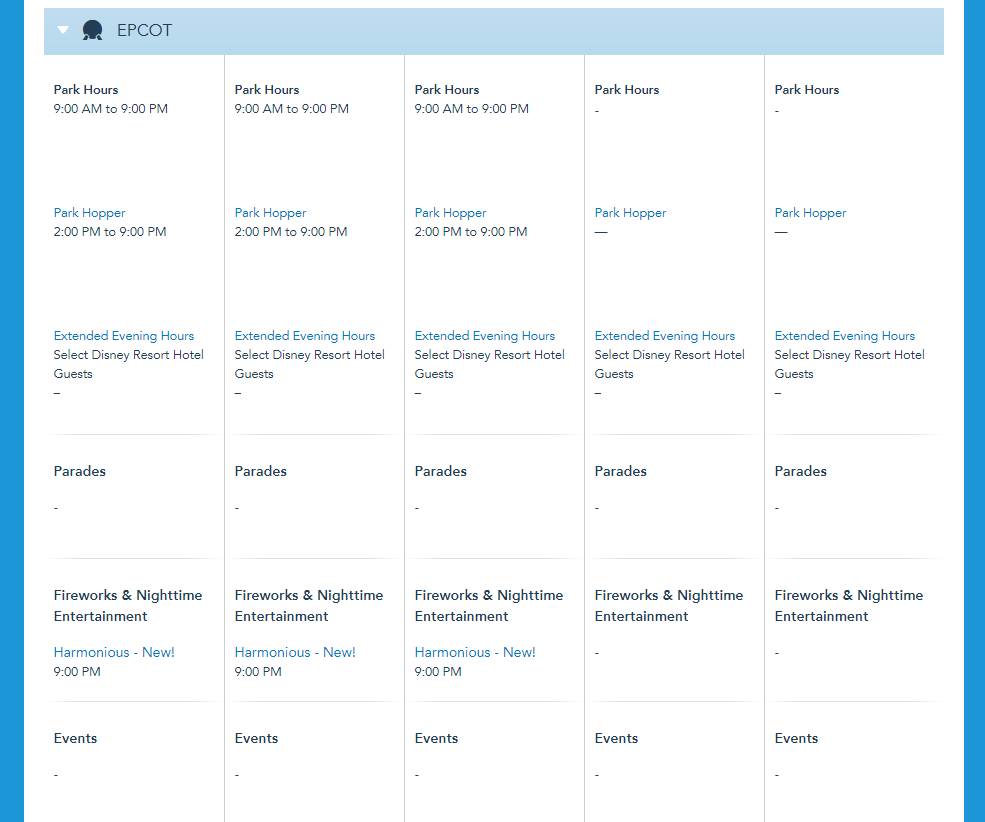Click Park Hours heading in fourth column

tap(627, 90)
